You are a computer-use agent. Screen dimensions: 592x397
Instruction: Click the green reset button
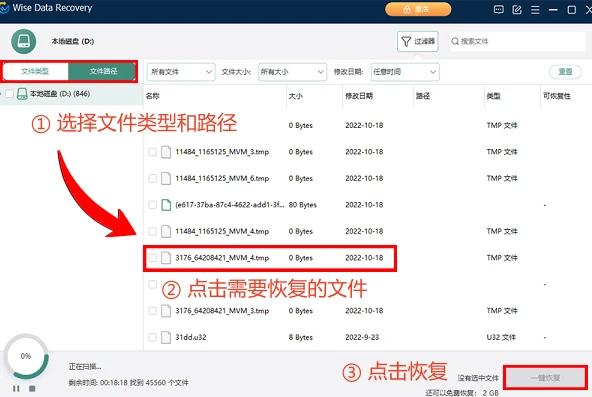pyautogui.click(x=565, y=71)
